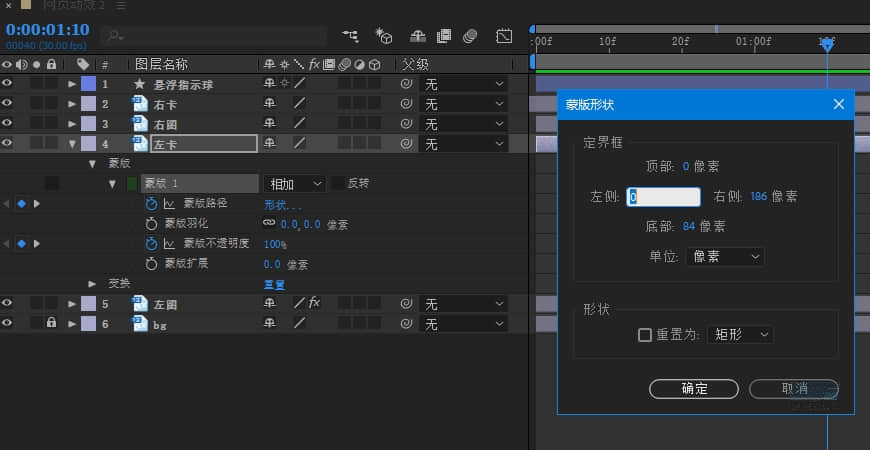Expand the 变换 property group

tap(92, 283)
